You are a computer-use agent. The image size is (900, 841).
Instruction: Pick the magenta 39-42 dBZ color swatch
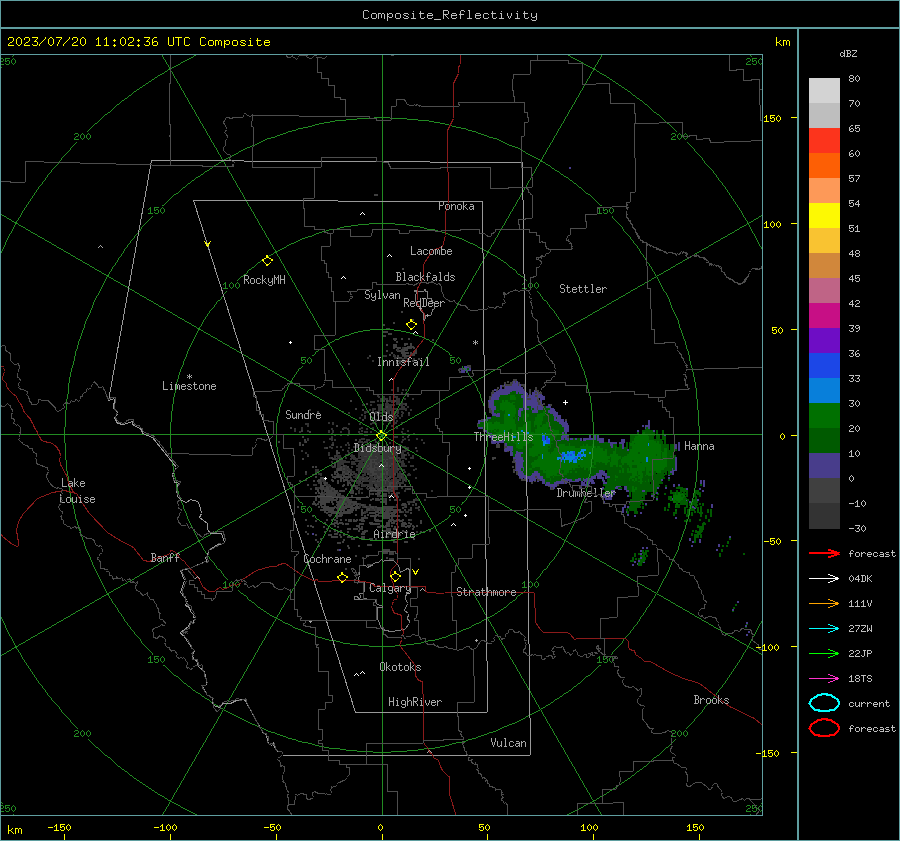(824, 316)
